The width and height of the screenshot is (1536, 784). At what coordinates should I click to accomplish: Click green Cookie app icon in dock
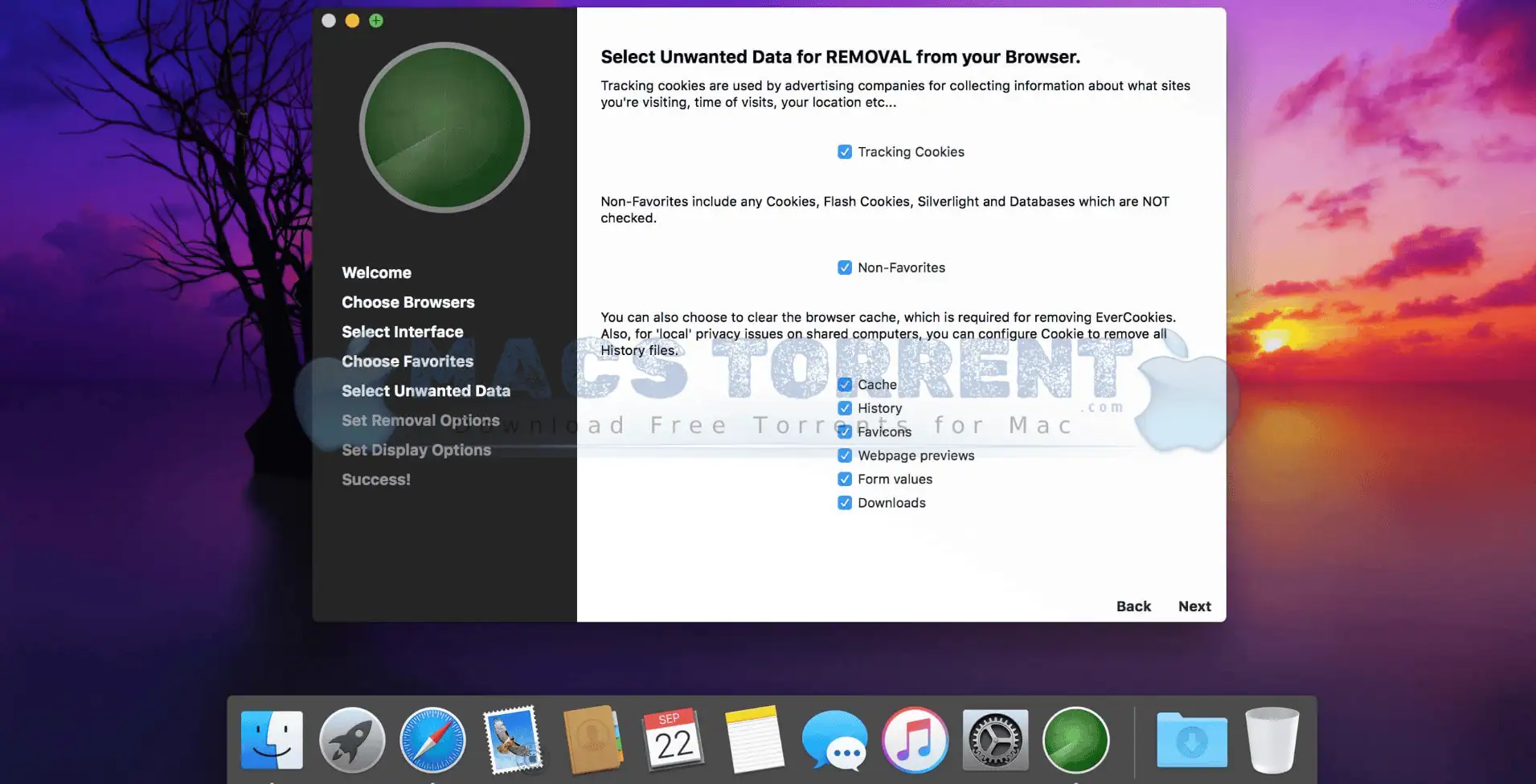(1075, 740)
